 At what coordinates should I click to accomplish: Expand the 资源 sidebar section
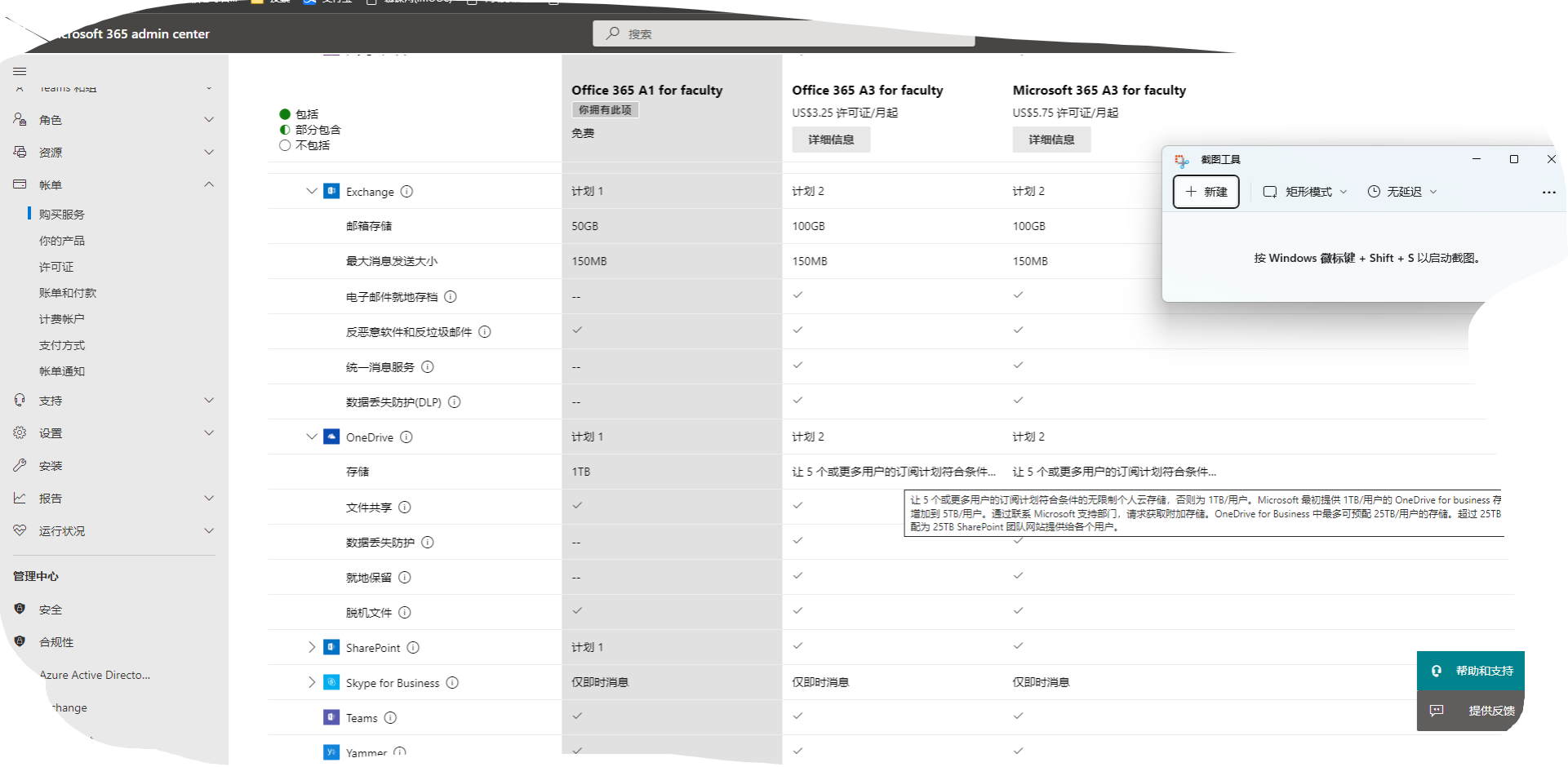pyautogui.click(x=209, y=152)
